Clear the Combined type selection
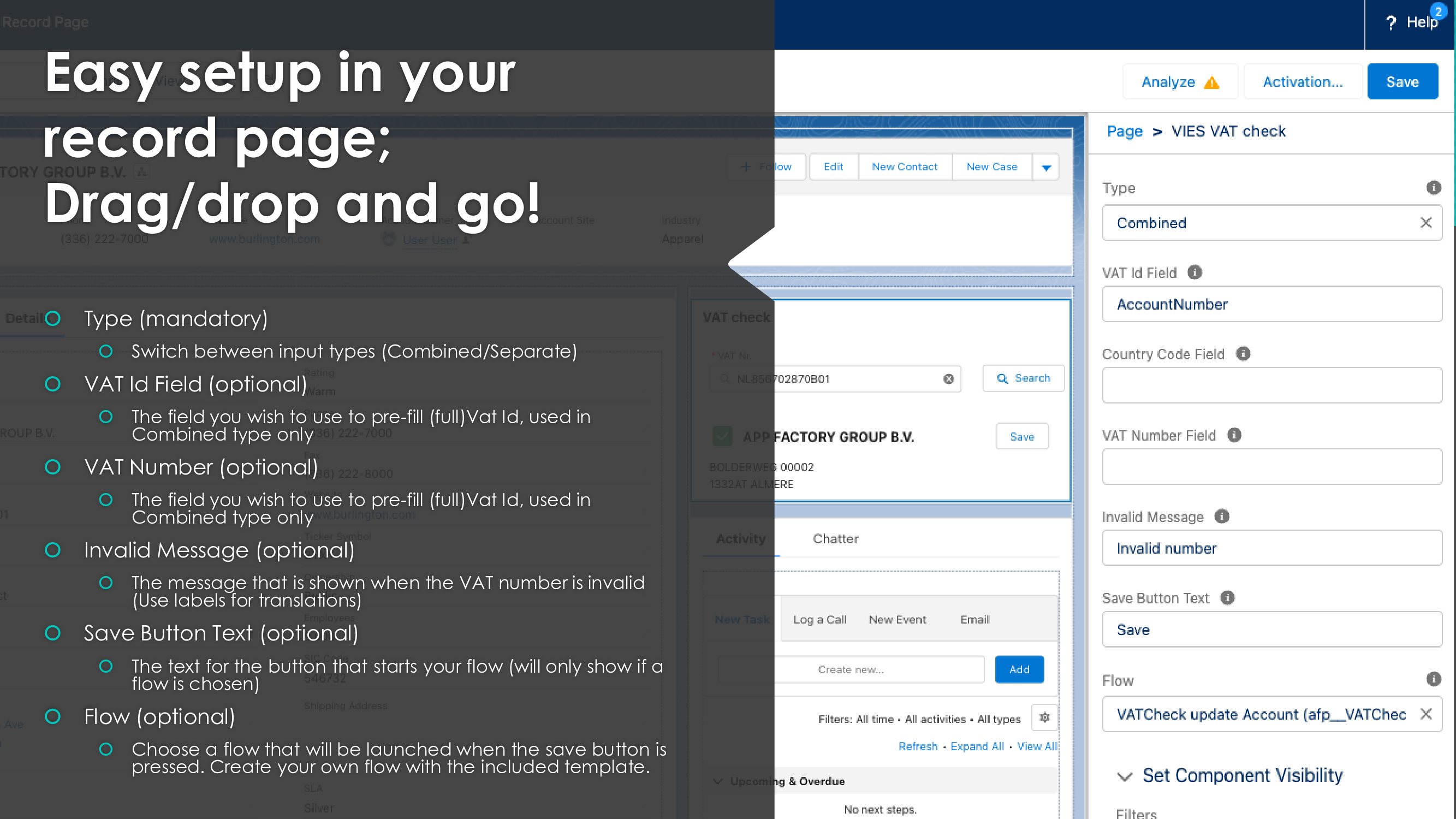The width and height of the screenshot is (1456, 819). tap(1425, 223)
